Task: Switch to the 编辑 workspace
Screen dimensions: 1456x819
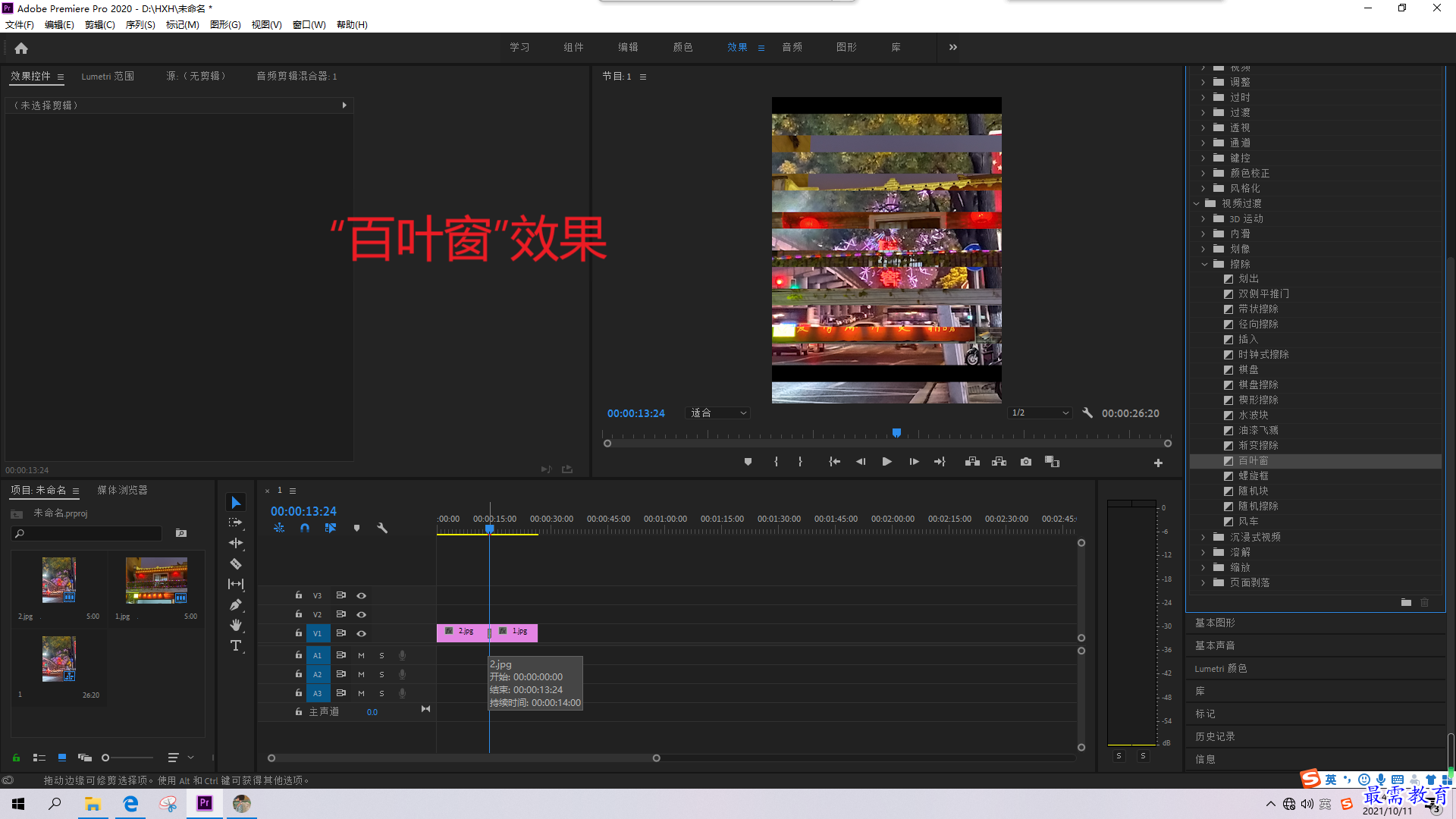Action: (628, 47)
